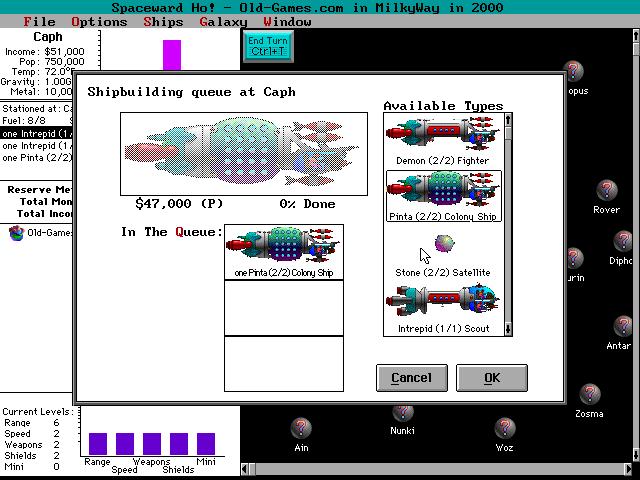Select the unknown planet Ain
This screenshot has width=640, height=480.
click(301, 428)
